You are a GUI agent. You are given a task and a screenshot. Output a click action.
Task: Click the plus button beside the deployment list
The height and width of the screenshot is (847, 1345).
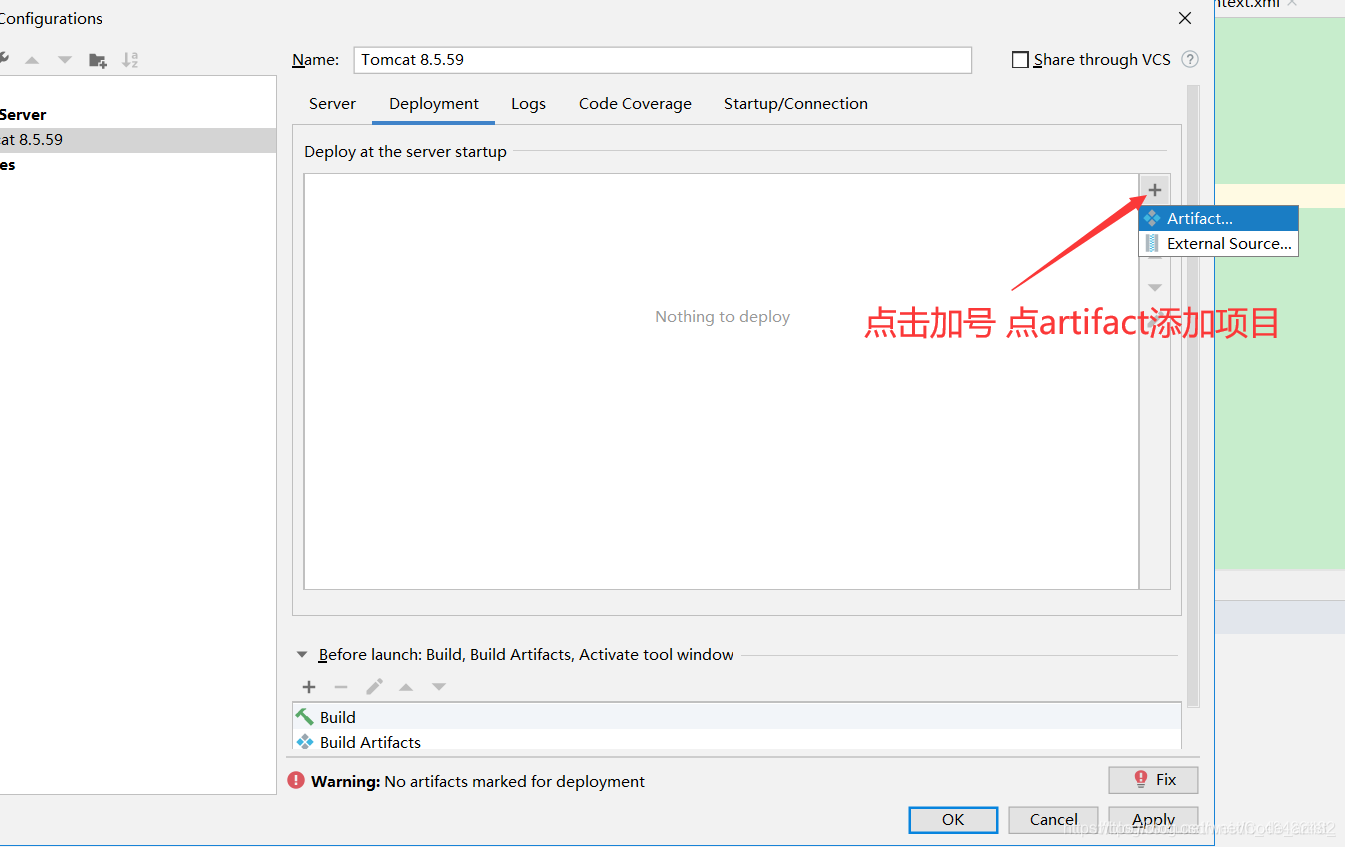click(1155, 189)
